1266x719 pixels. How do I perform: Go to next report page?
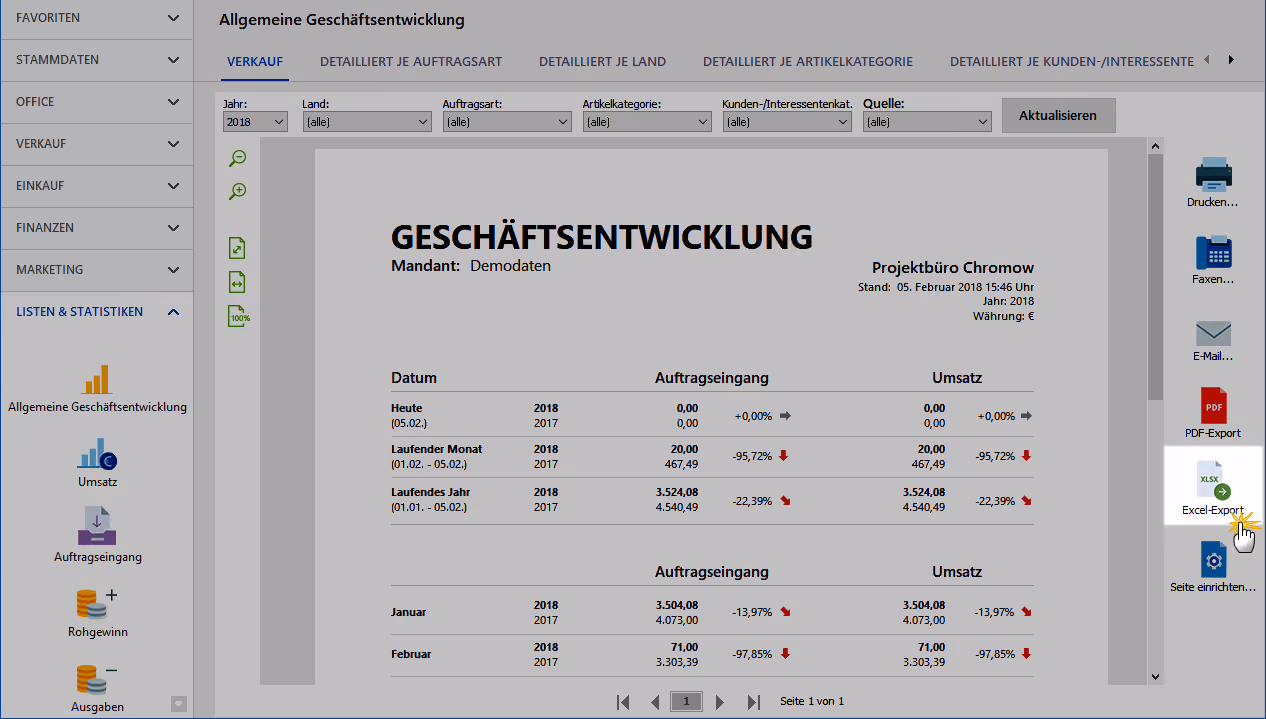click(720, 702)
